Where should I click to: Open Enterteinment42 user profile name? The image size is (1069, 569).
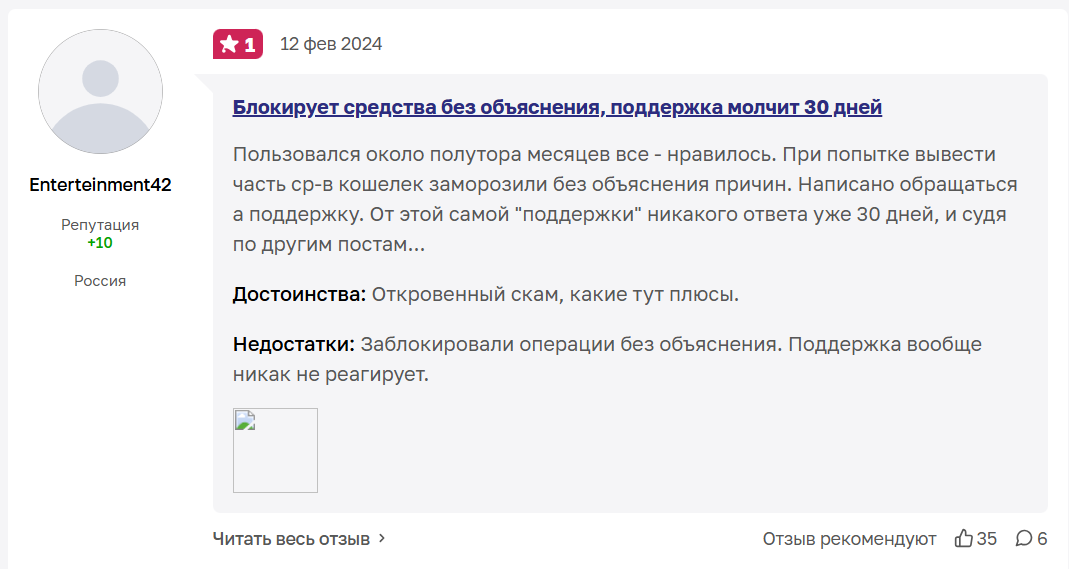(x=100, y=185)
